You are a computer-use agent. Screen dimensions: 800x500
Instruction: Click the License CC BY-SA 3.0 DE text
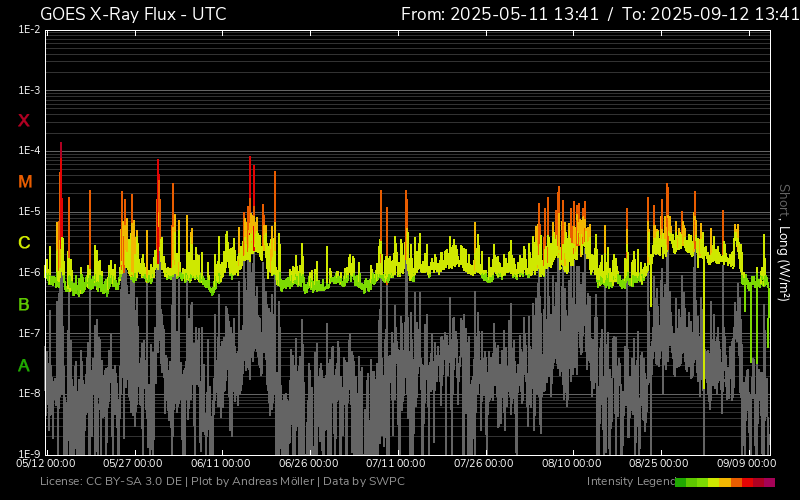point(113,482)
